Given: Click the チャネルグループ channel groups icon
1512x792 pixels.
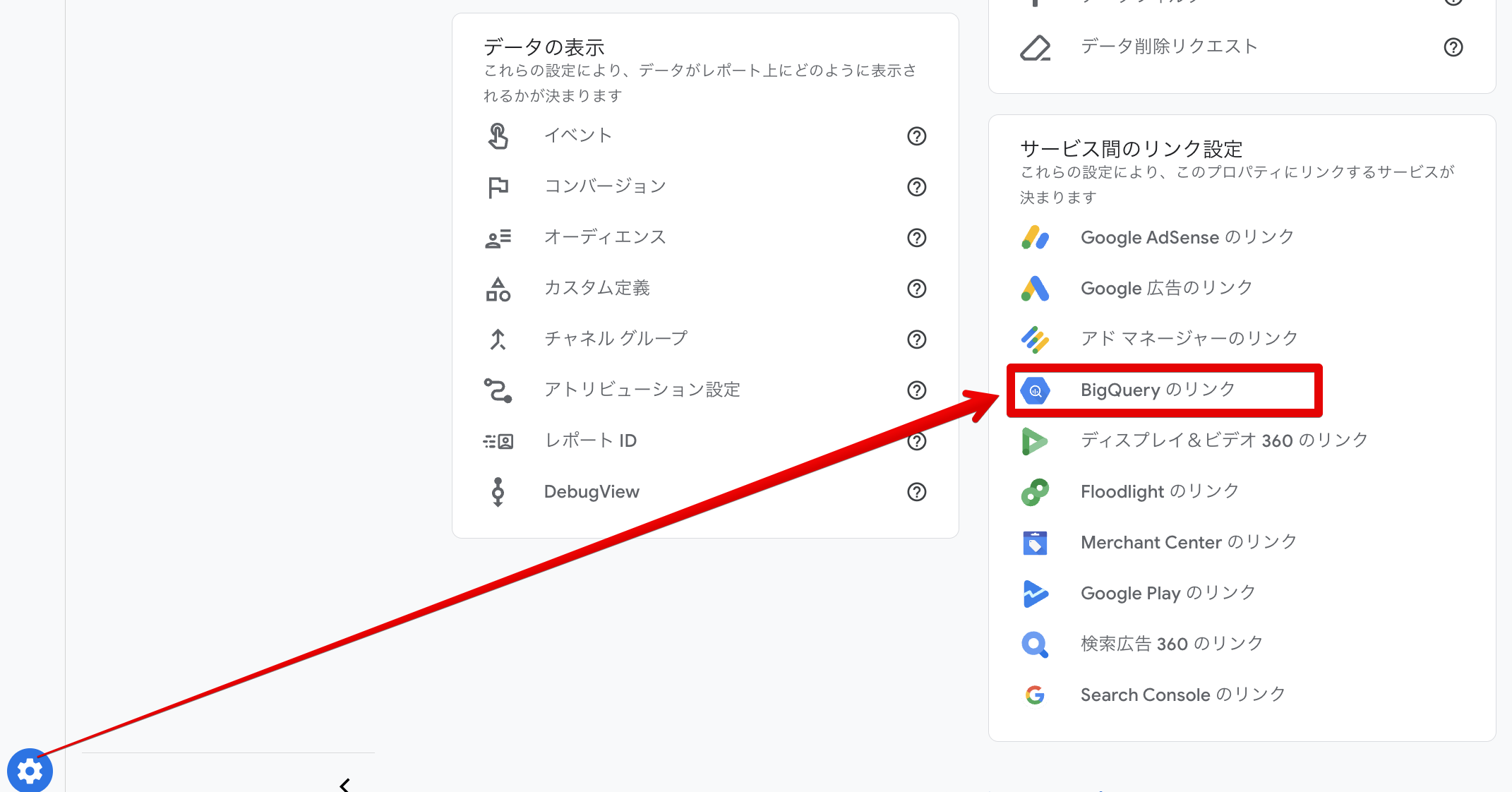Looking at the screenshot, I should [x=498, y=340].
